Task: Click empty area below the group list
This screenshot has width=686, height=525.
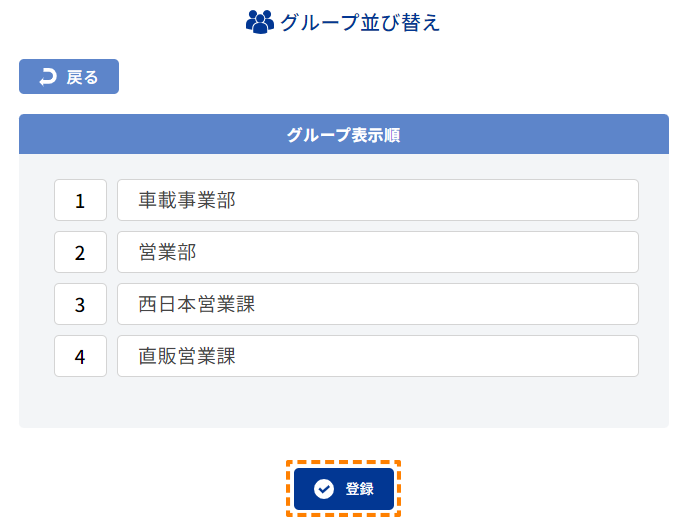Action: (344, 402)
